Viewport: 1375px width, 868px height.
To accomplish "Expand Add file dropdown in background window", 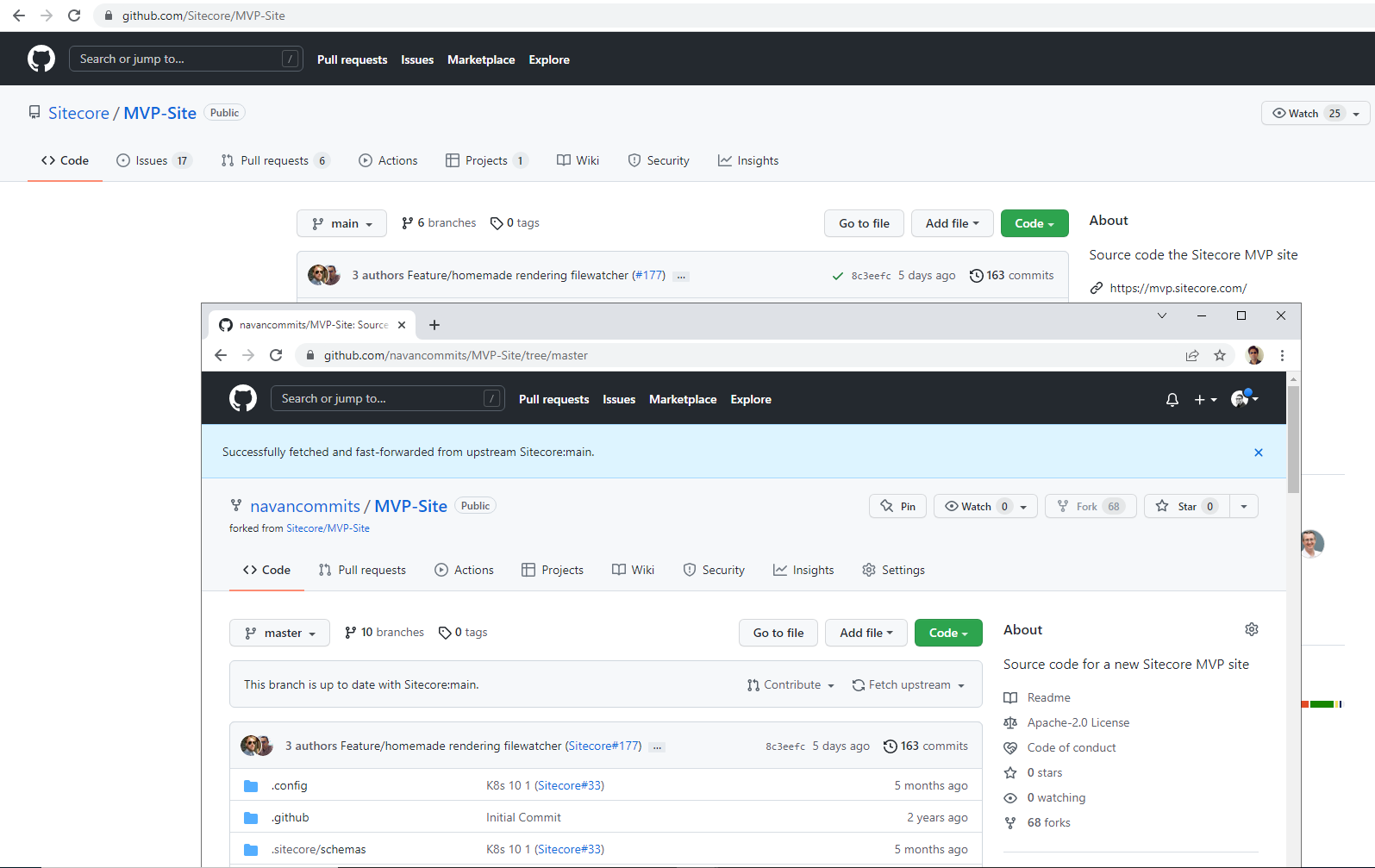I will tap(953, 223).
